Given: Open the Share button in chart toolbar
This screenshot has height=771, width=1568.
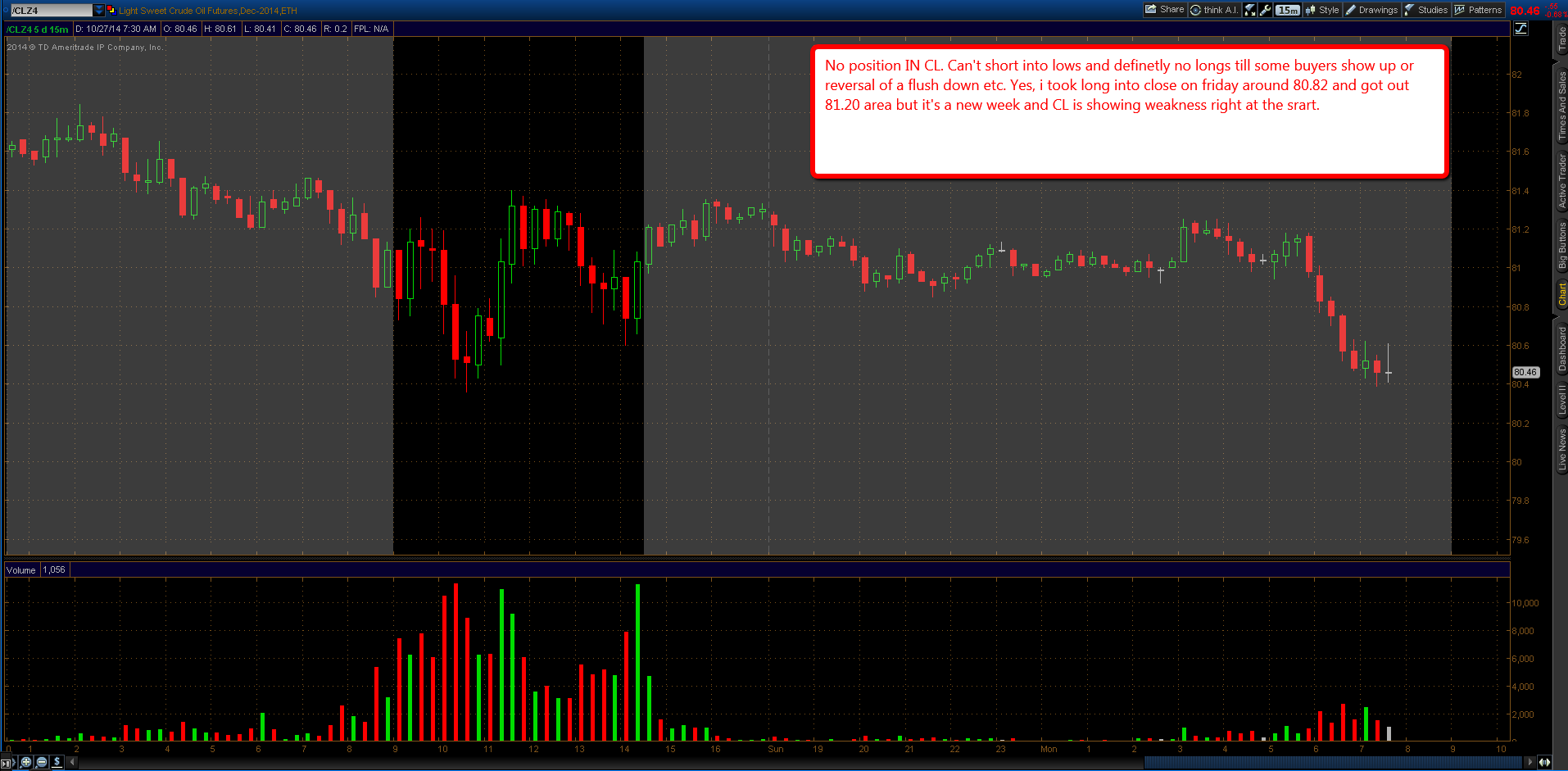Looking at the screenshot, I should pos(1165,10).
